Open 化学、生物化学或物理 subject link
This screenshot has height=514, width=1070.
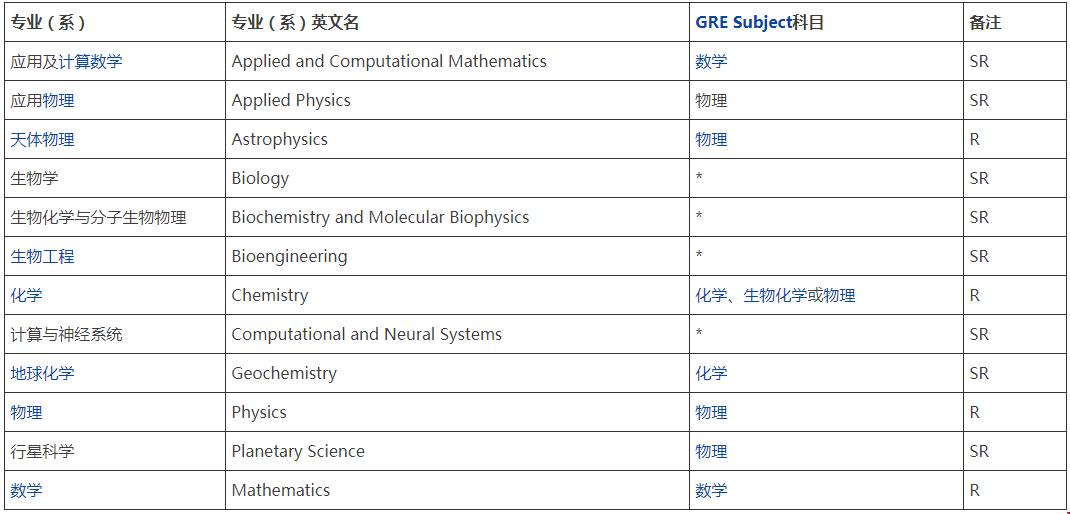[x=775, y=296]
